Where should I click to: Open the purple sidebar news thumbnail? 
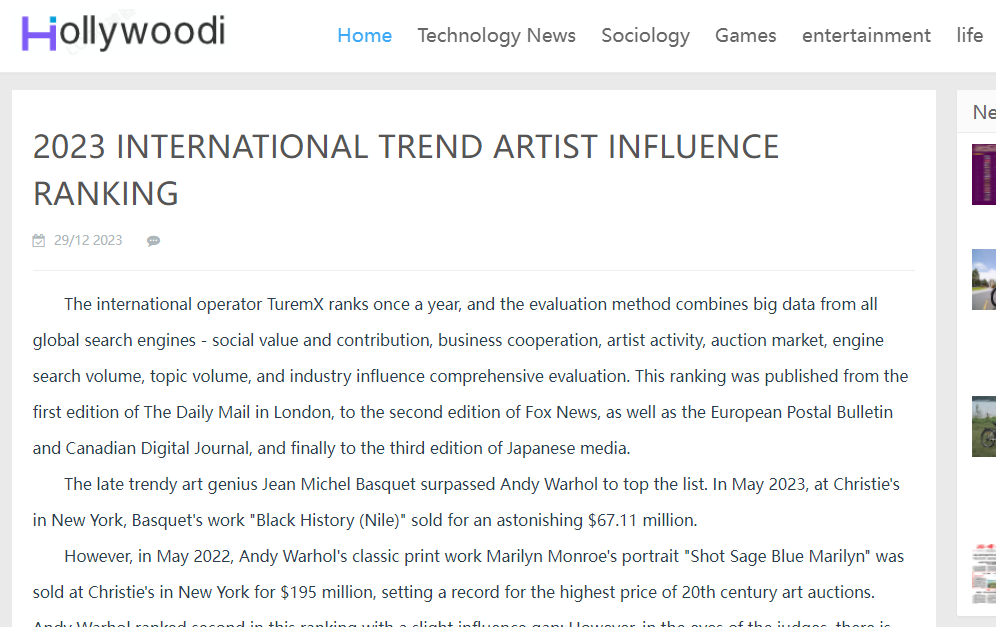[984, 175]
